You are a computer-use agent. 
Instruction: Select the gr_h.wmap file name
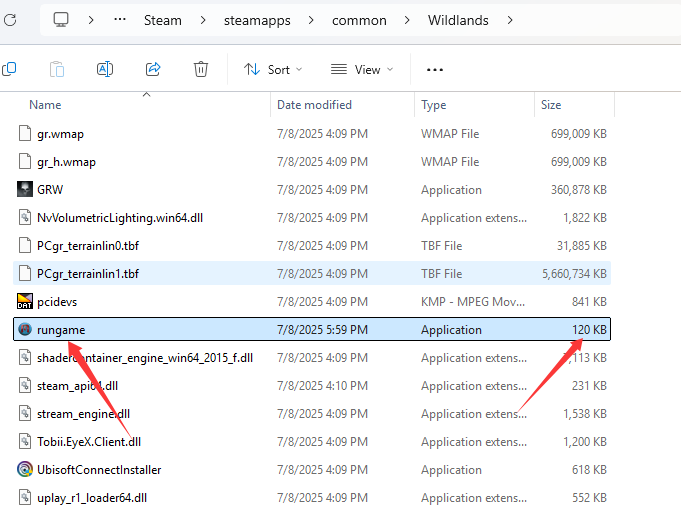(x=66, y=162)
